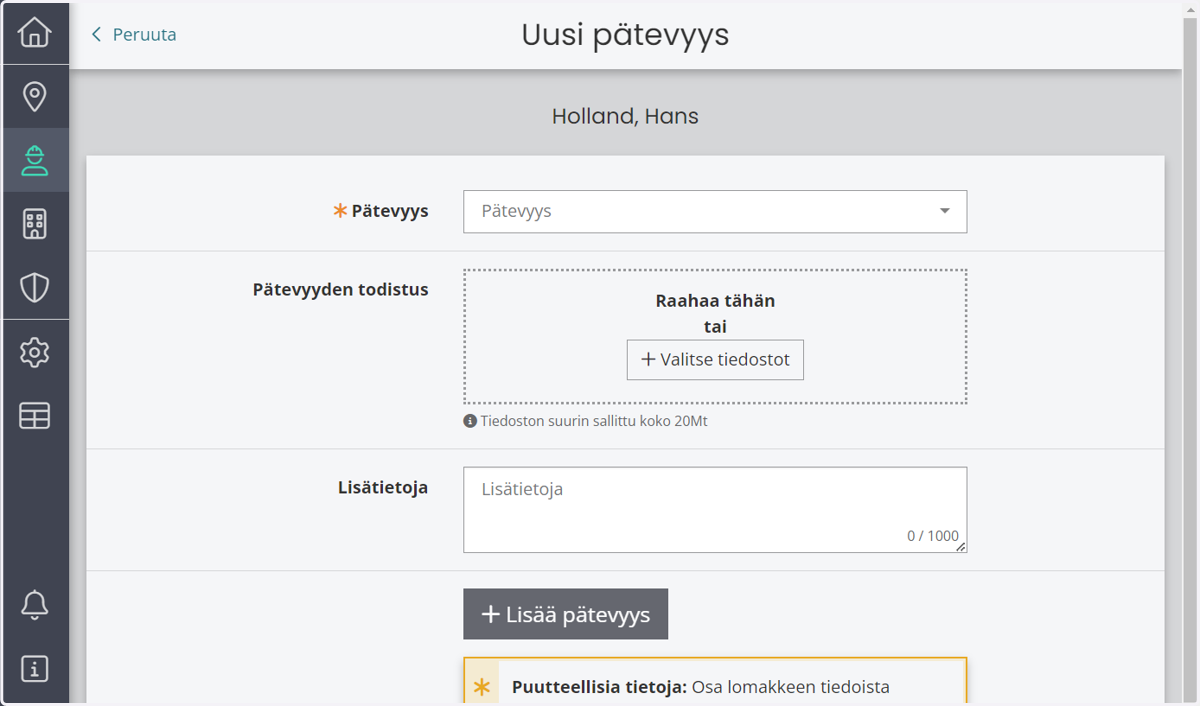Open the building icon in sidebar

point(34,224)
